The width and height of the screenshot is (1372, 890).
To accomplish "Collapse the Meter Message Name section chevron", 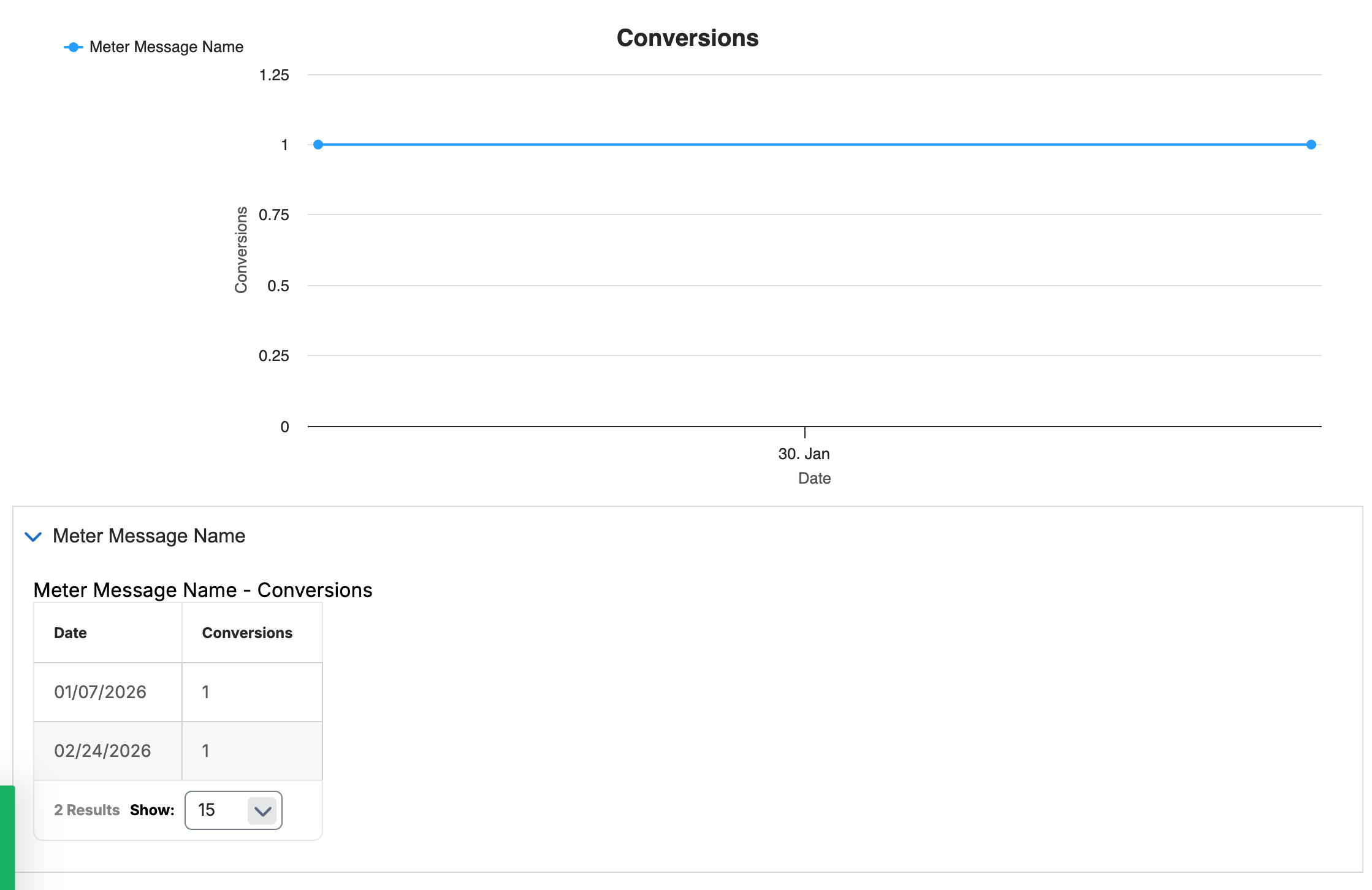I will click(x=33, y=537).
